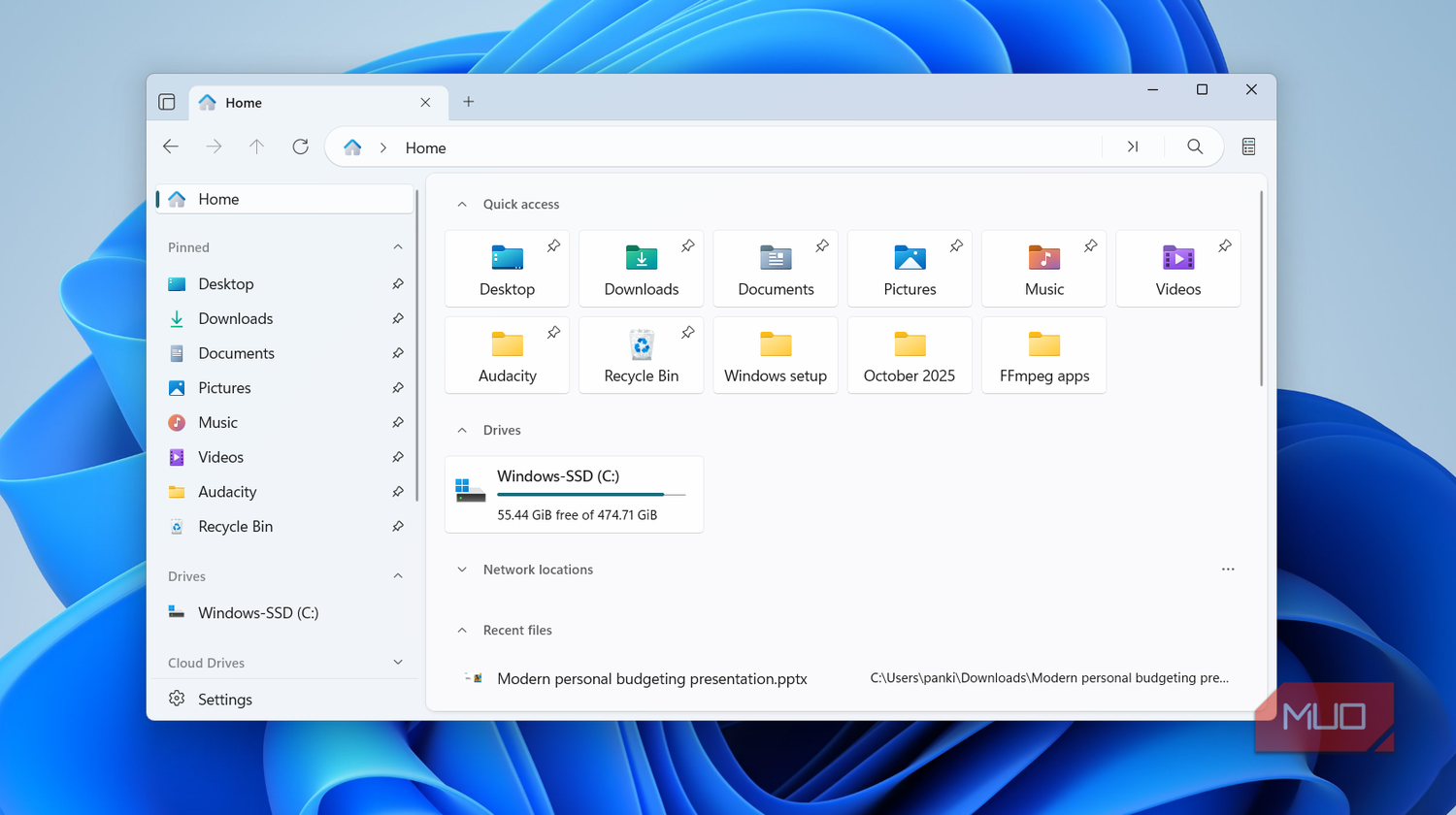The width and height of the screenshot is (1456, 815).
Task: Unpin the Downloads sidebar entry
Action: 398,319
